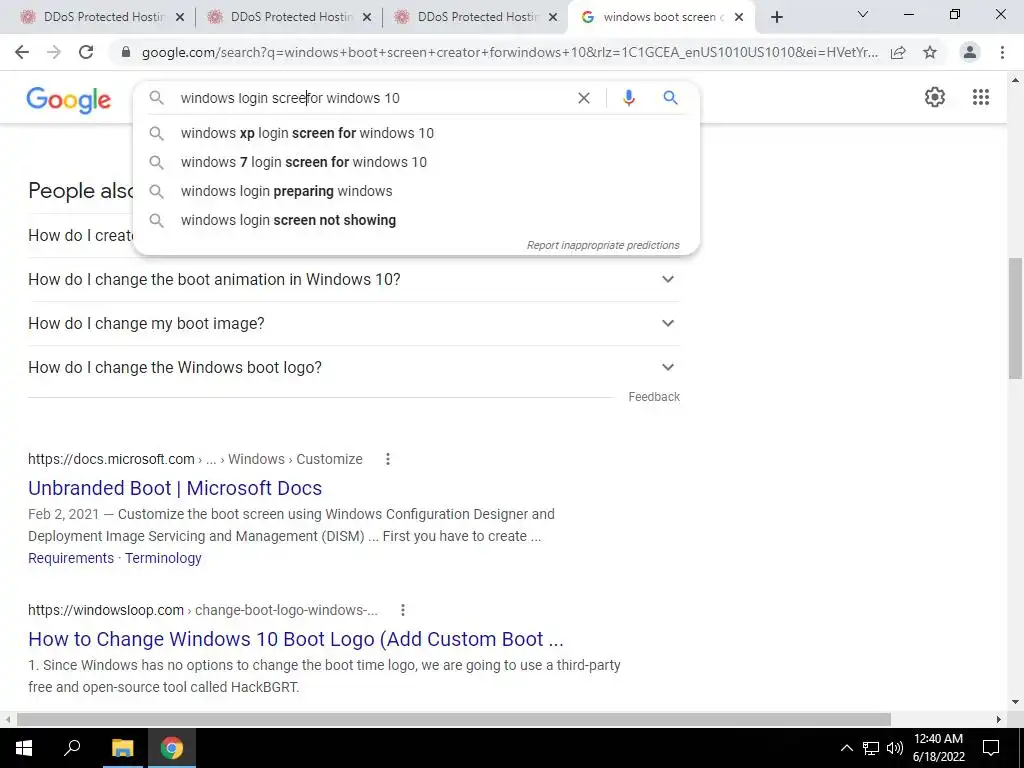Open the Windows notification center
Viewport: 1024px width, 768px height.
pyautogui.click(x=991, y=748)
